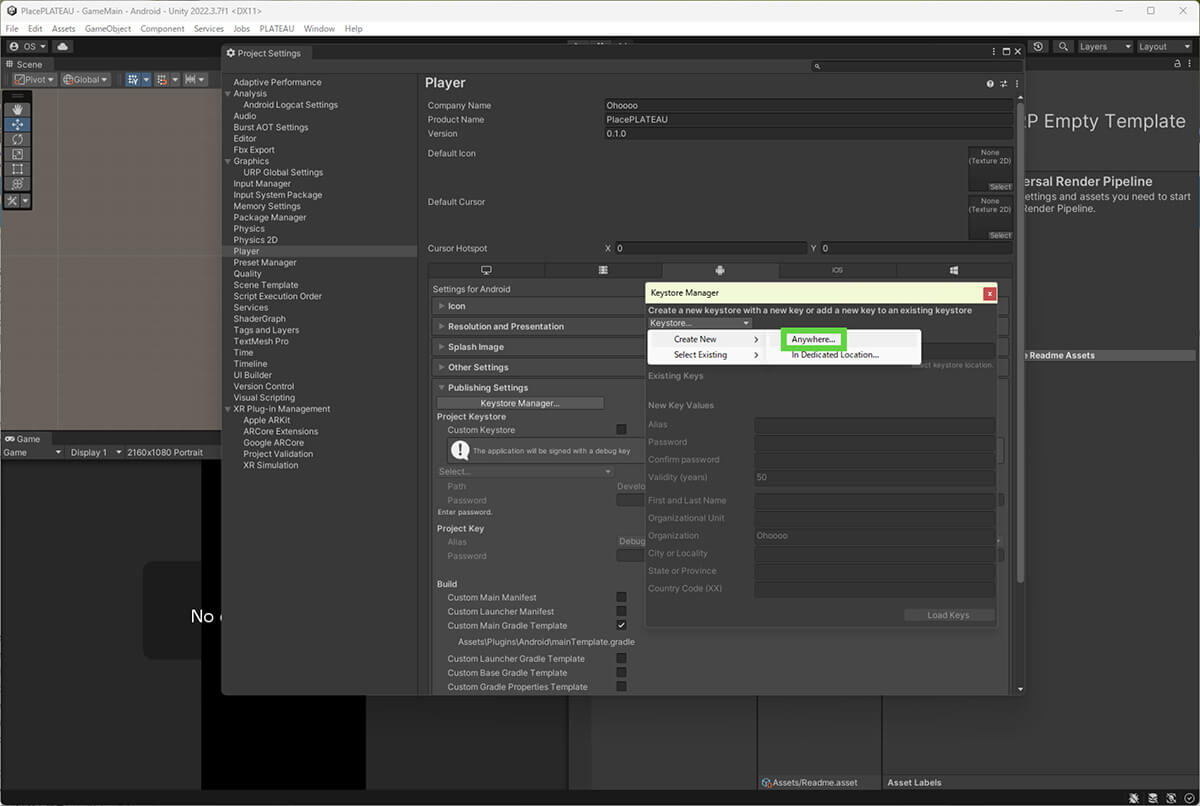The height and width of the screenshot is (806, 1200).
Task: Enable Custom Main Manifest checkbox
Action: 621,597
